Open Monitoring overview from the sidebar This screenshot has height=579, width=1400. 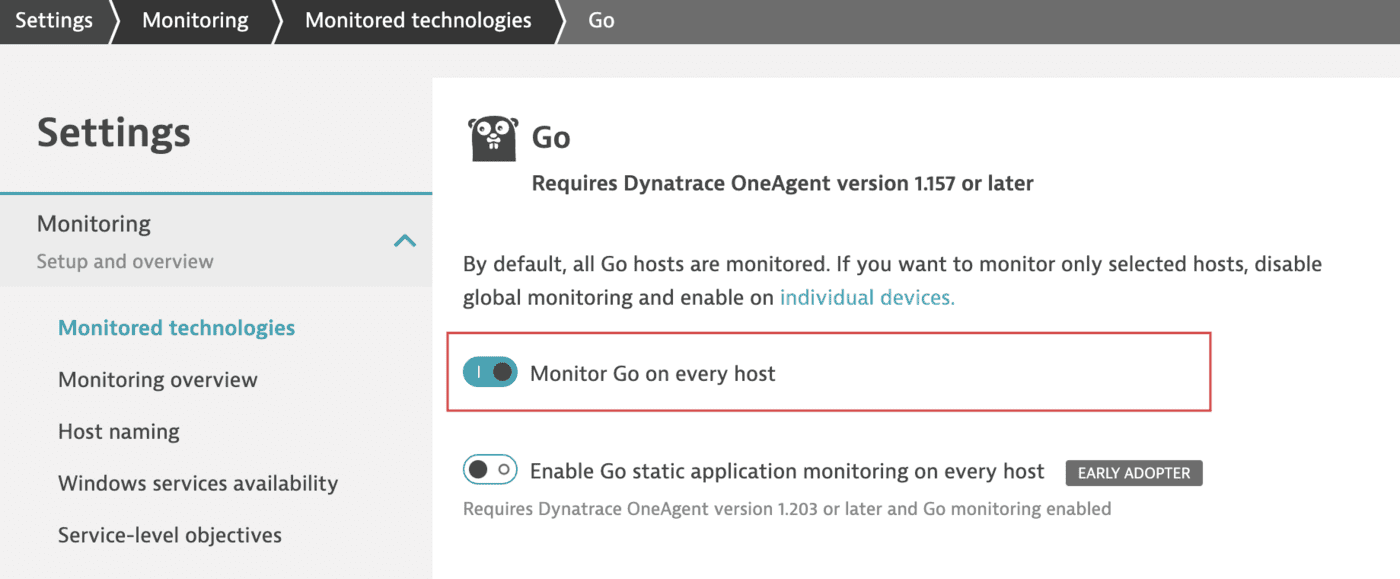point(157,379)
